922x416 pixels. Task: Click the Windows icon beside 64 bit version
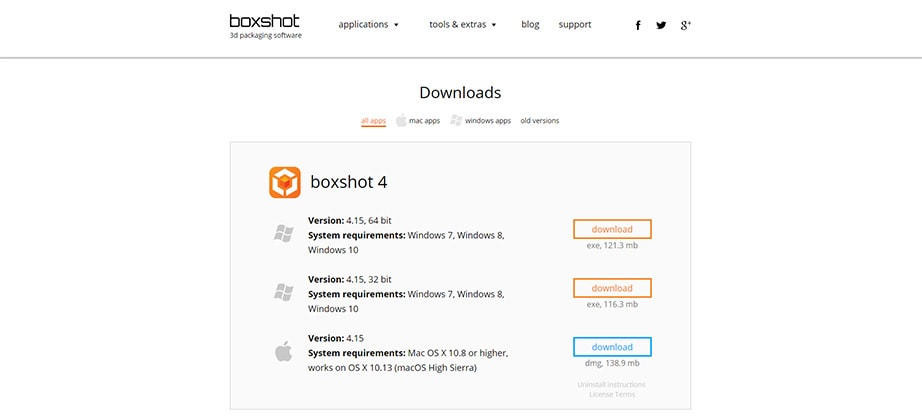(x=283, y=233)
